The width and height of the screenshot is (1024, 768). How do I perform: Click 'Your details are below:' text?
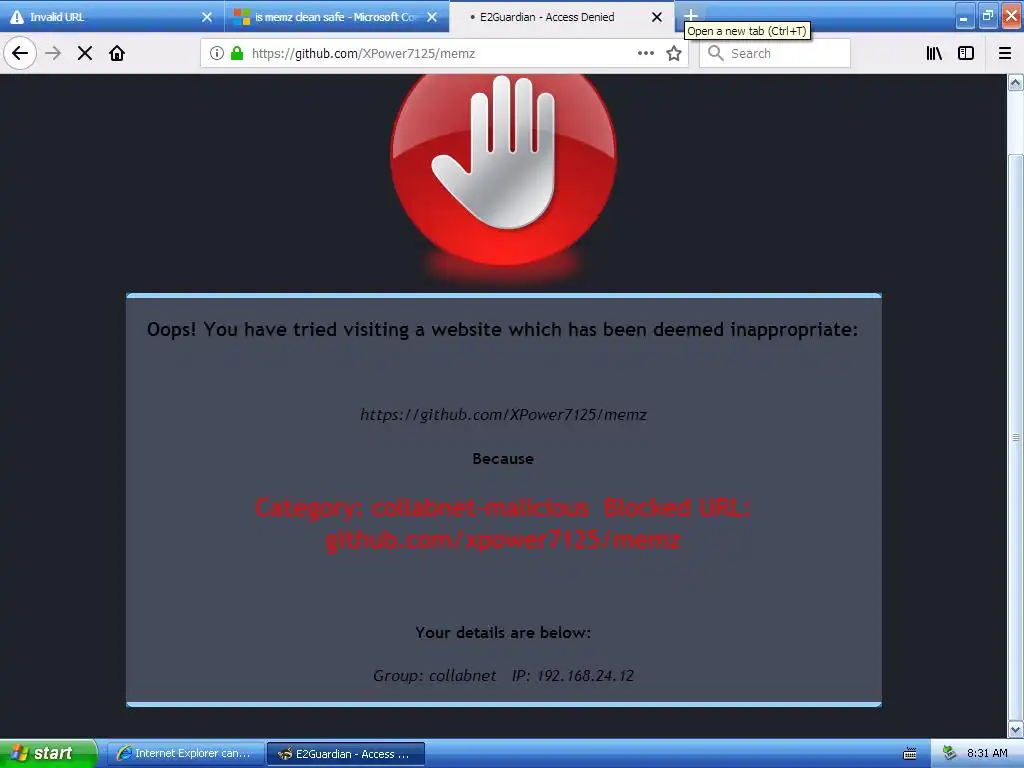click(x=504, y=632)
